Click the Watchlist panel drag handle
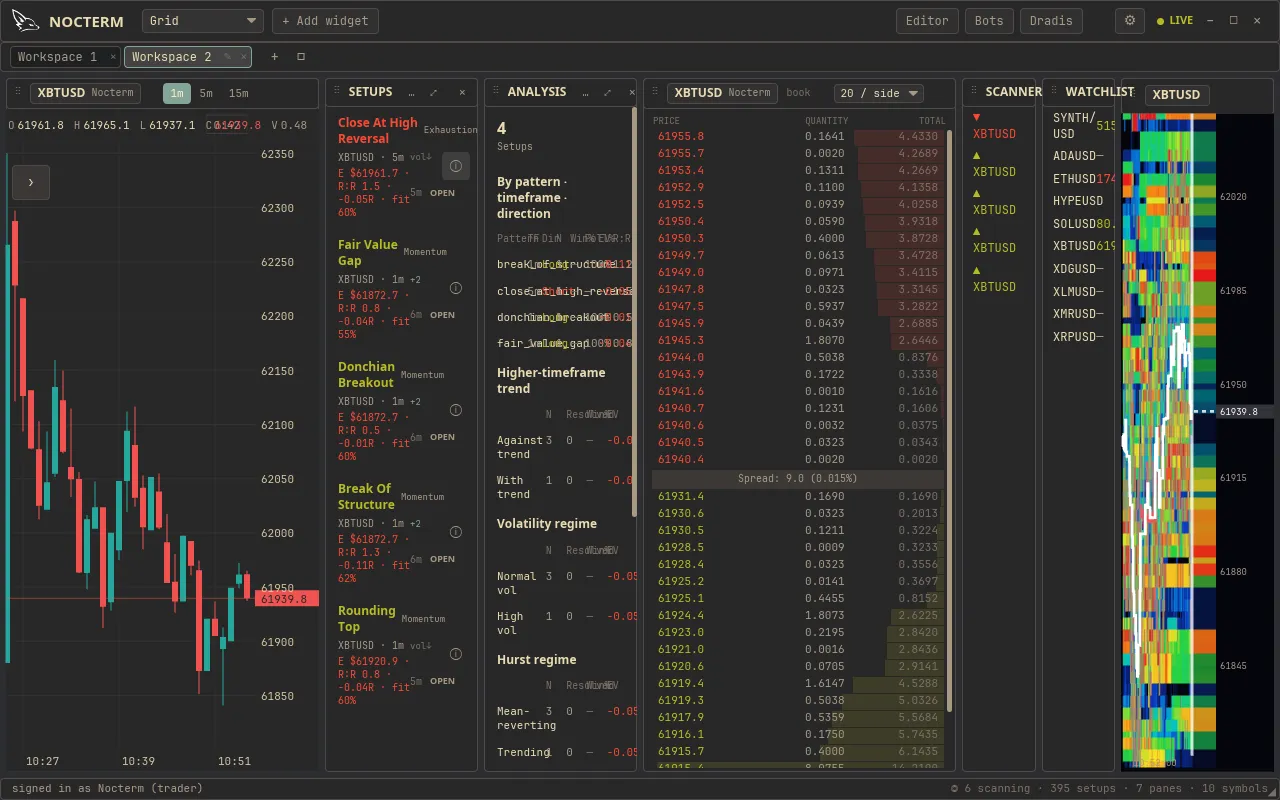The height and width of the screenshot is (800, 1280). point(1053,92)
